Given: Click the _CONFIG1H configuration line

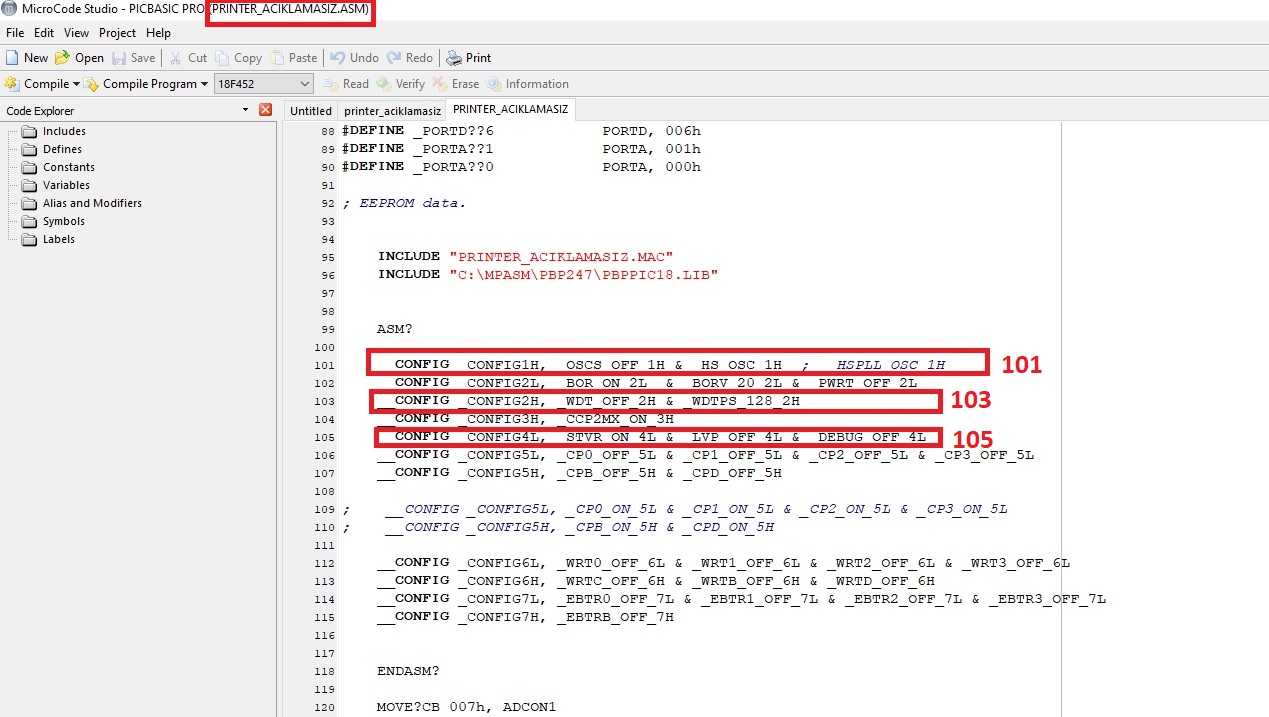Looking at the screenshot, I should coord(661,365).
